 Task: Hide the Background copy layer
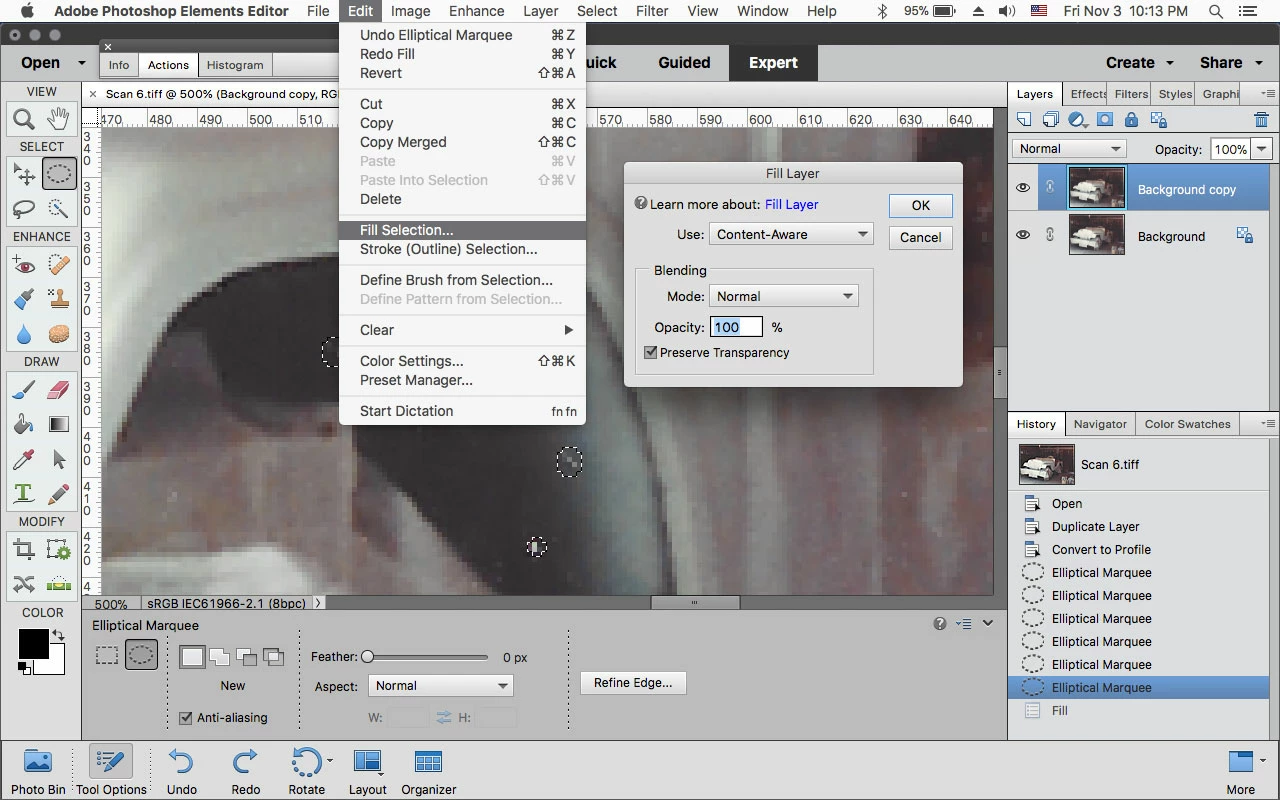click(1023, 188)
